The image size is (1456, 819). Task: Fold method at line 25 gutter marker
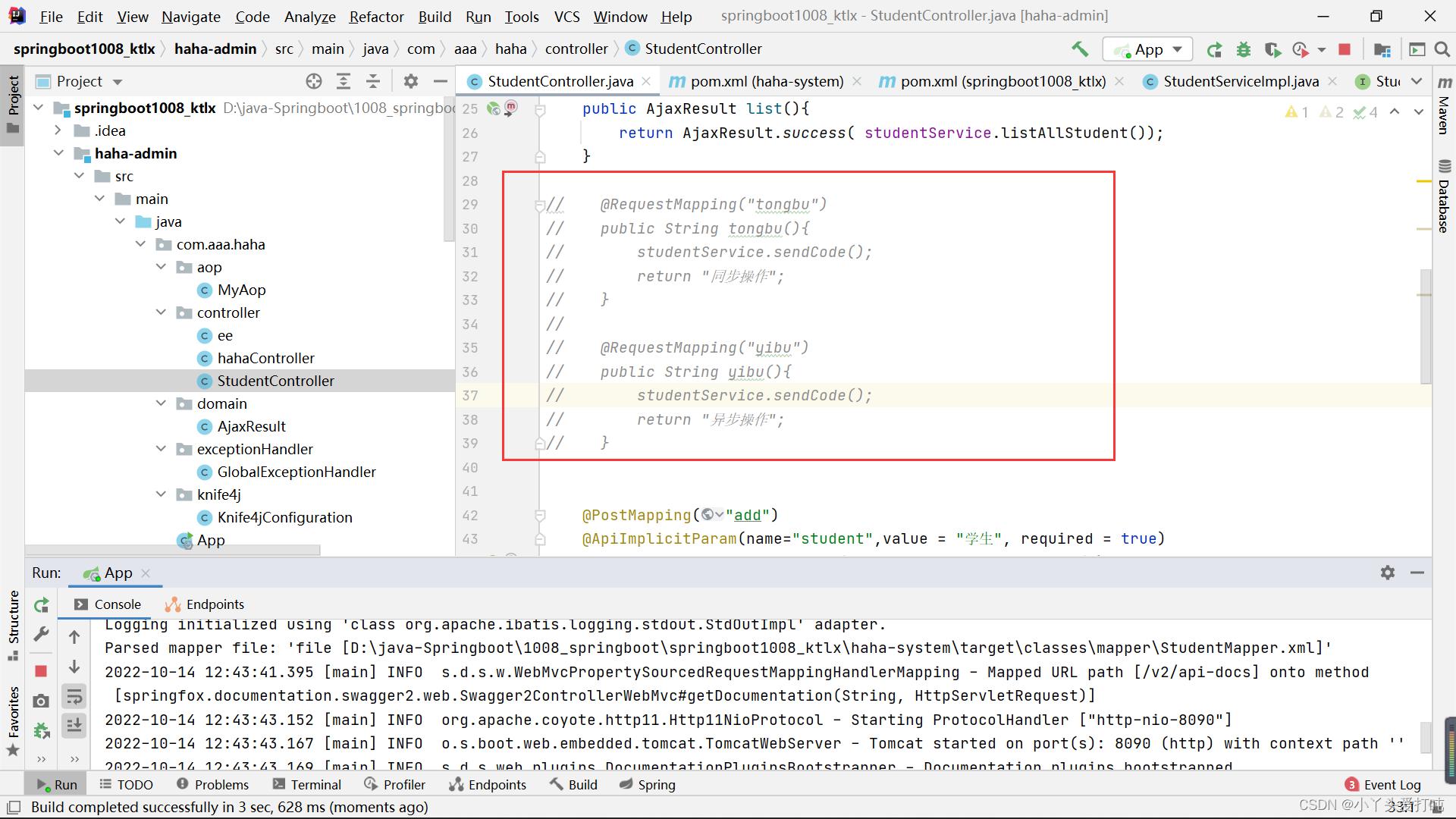[x=540, y=109]
